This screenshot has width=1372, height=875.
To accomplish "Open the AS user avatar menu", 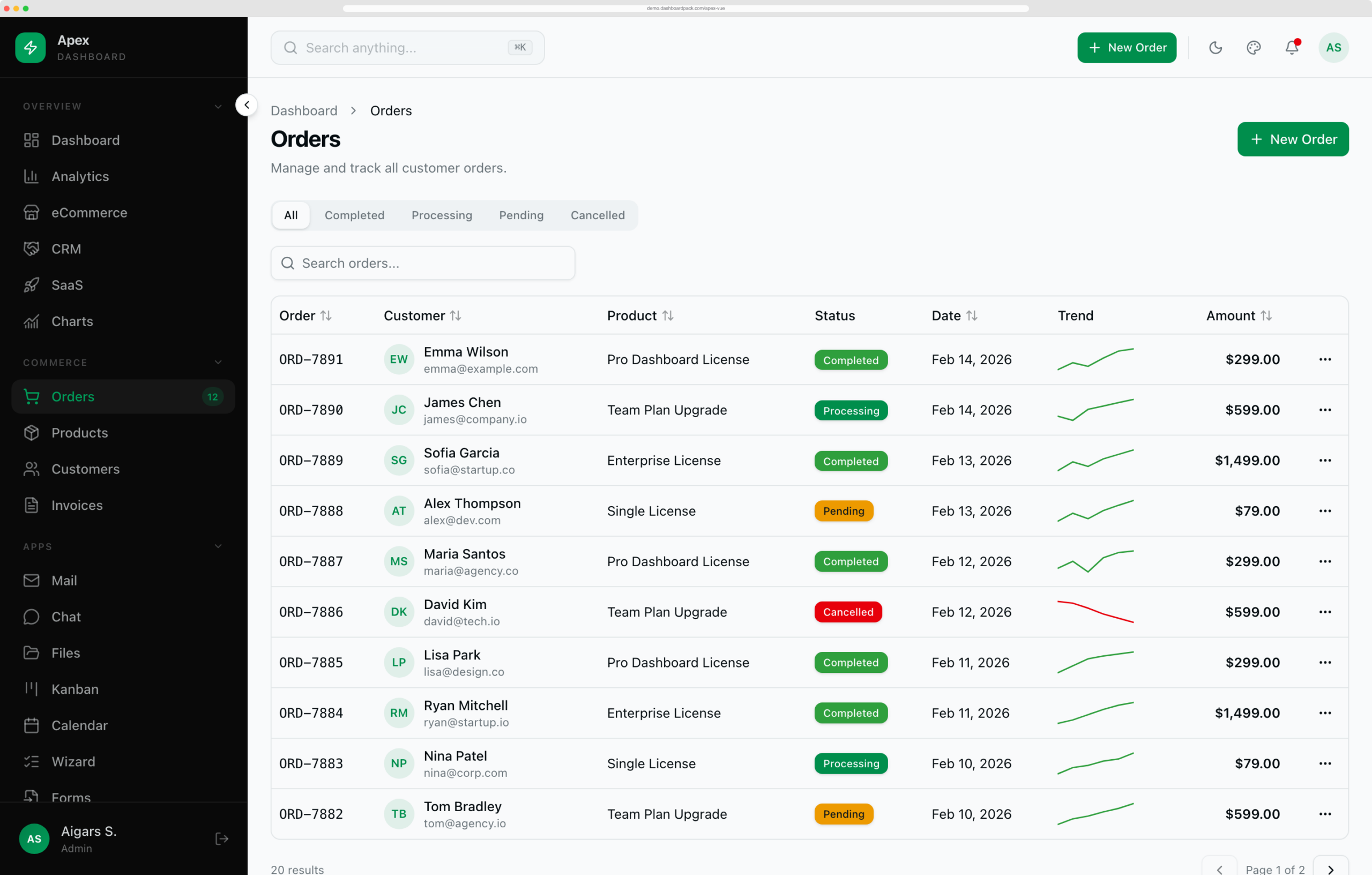I will coord(1333,47).
